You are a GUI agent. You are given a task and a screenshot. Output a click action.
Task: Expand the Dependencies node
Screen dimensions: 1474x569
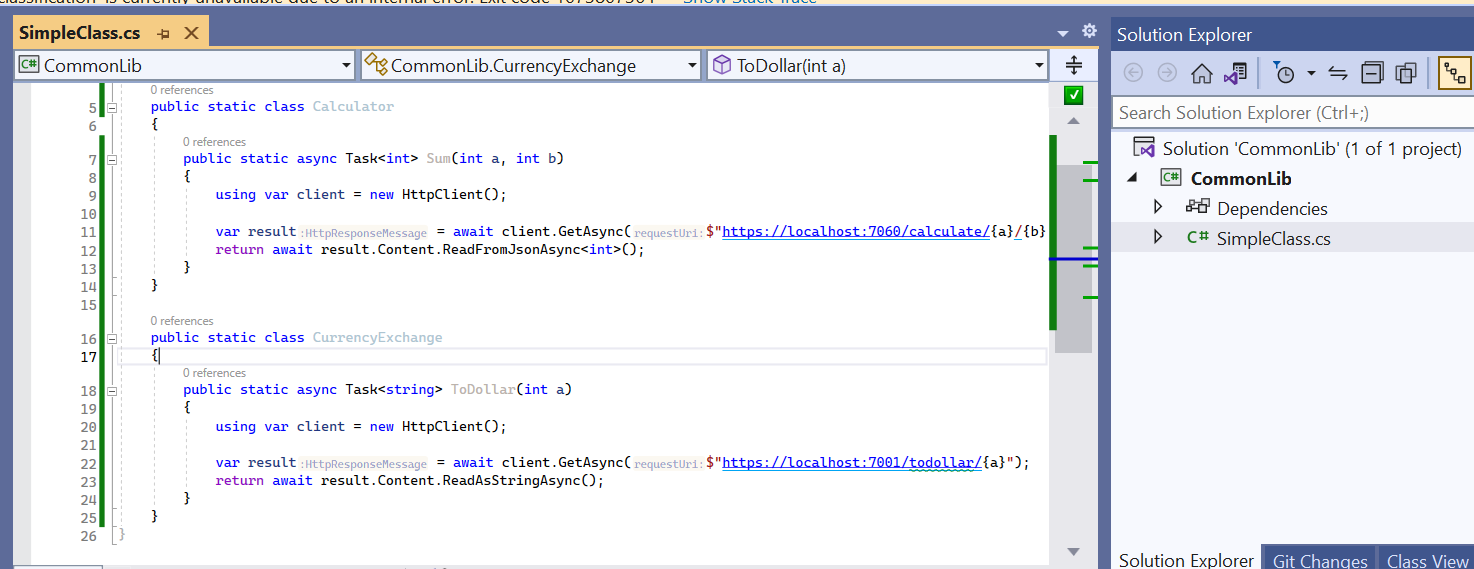1158,208
